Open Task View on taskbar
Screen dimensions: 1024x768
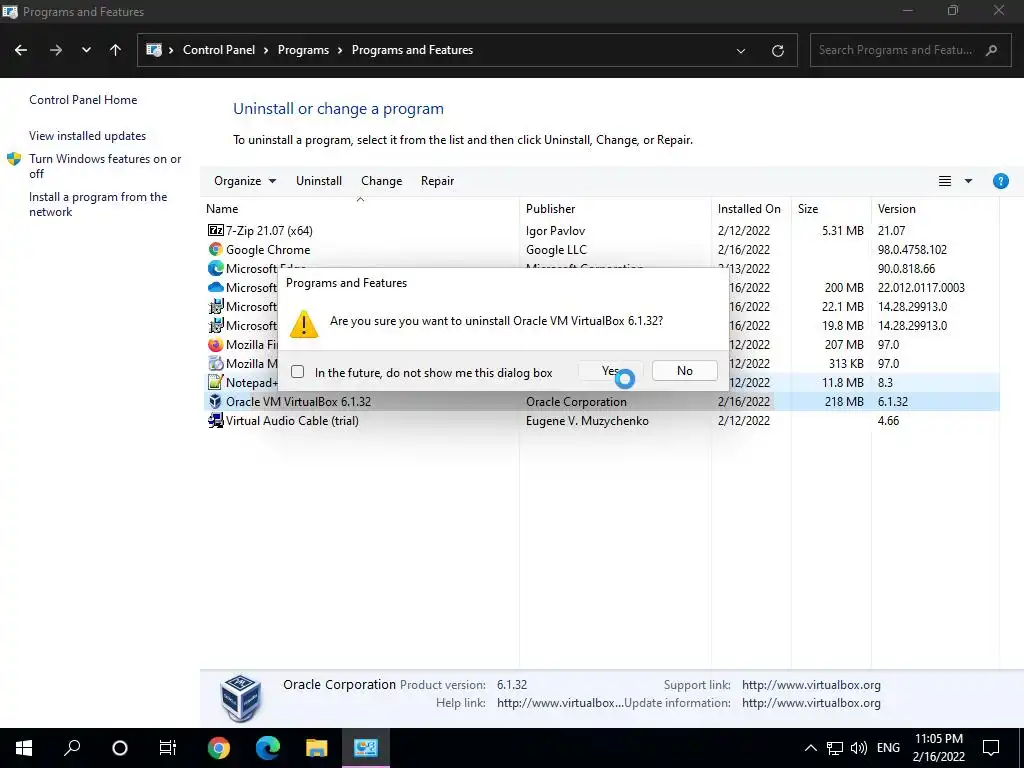[x=168, y=748]
